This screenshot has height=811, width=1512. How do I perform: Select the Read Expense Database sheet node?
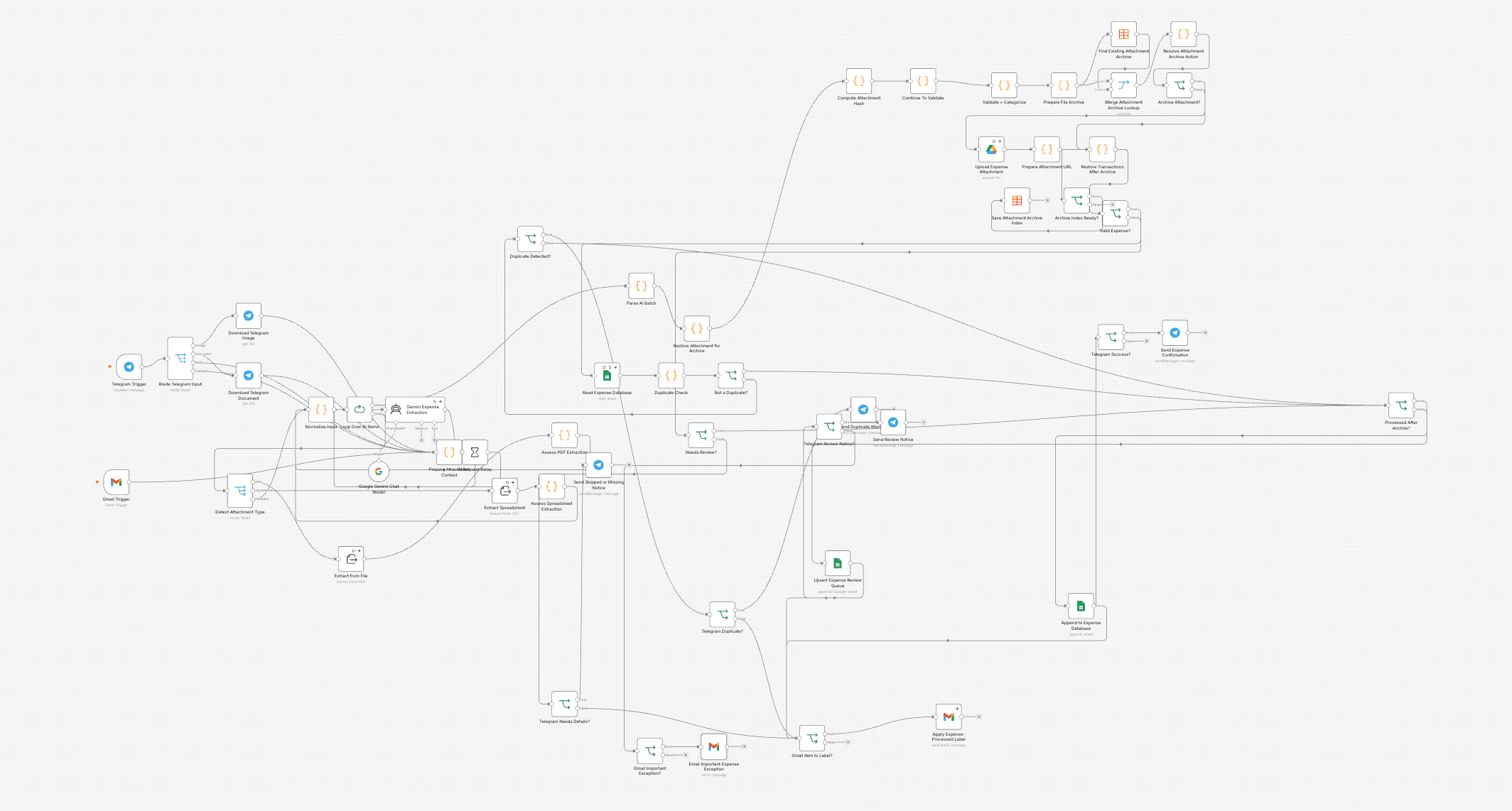click(607, 376)
